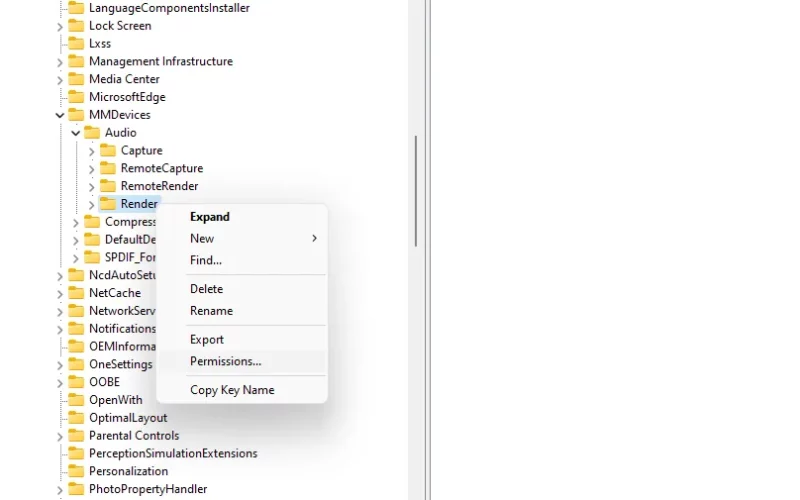Click the RemoteCapture folder icon
The width and height of the screenshot is (800, 500).
click(x=108, y=168)
